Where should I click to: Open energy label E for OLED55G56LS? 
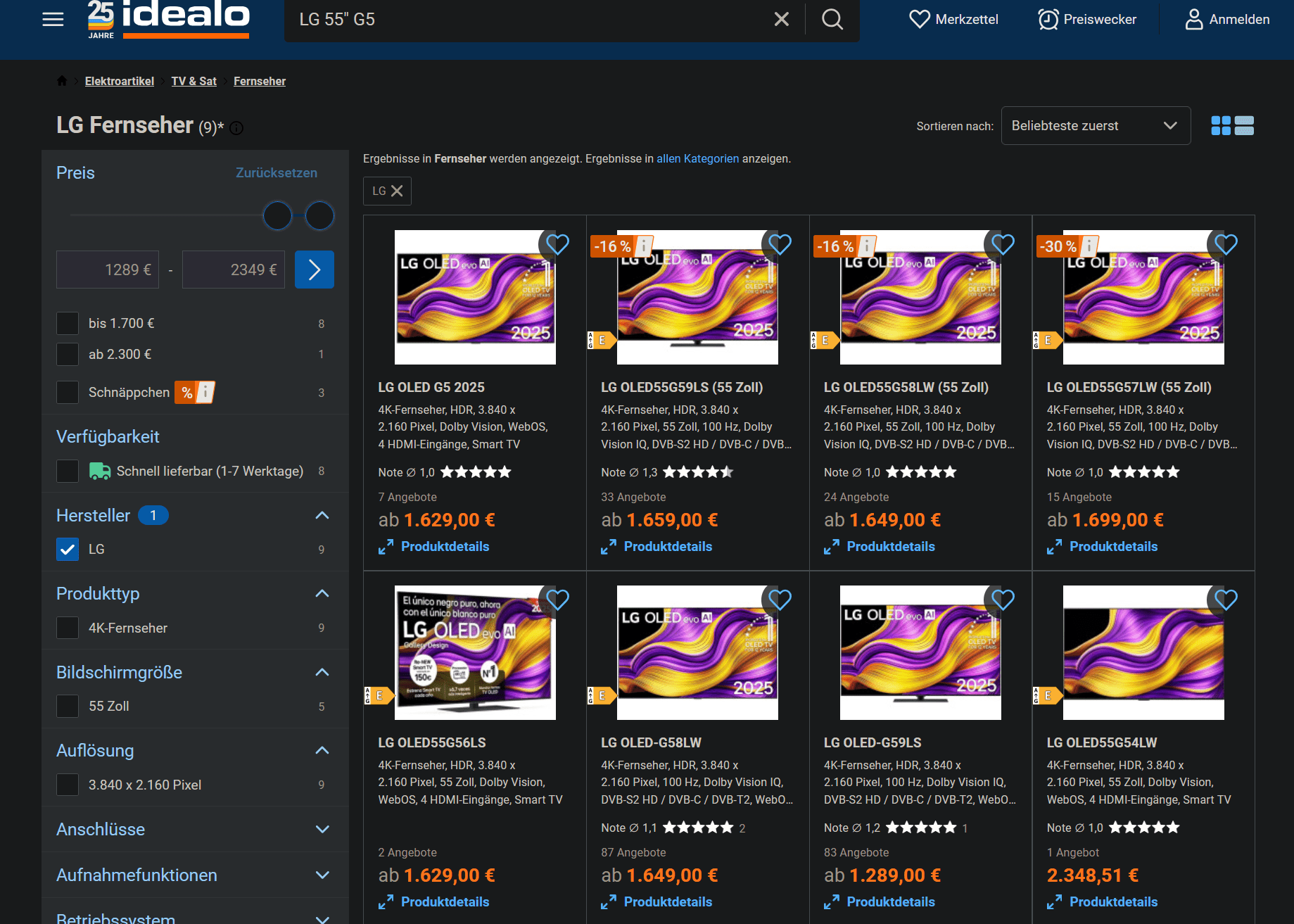click(379, 696)
